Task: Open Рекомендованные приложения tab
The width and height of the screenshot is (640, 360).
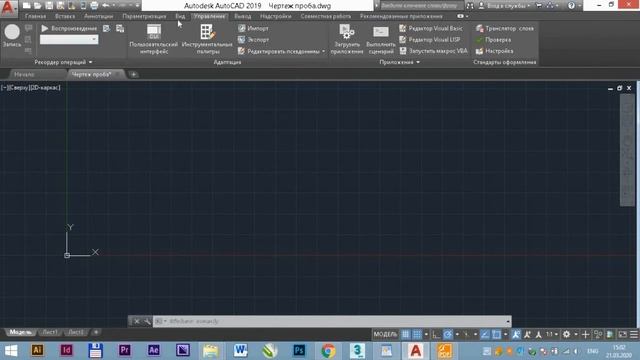Action: tap(401, 16)
